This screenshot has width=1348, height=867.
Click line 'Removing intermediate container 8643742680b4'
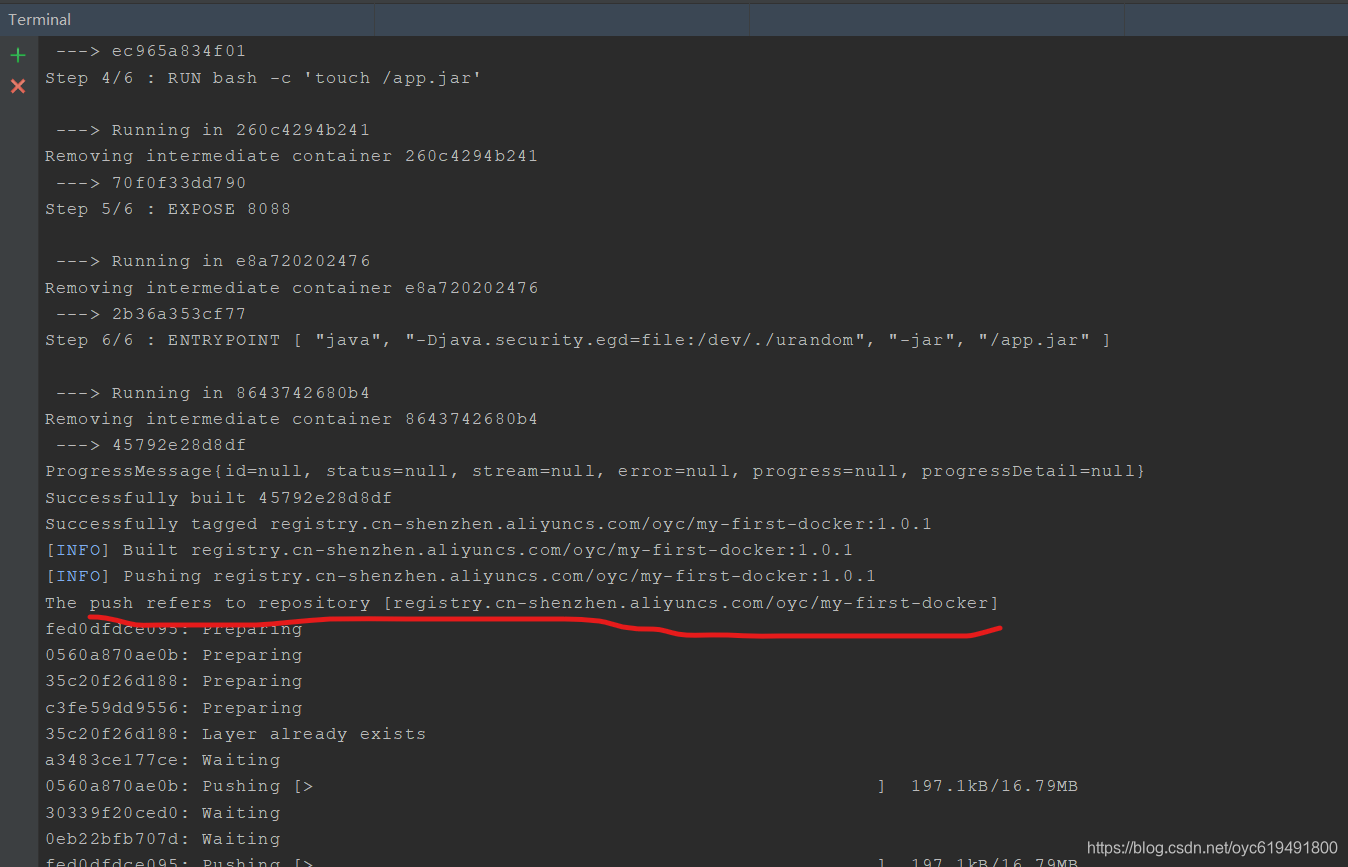(291, 418)
